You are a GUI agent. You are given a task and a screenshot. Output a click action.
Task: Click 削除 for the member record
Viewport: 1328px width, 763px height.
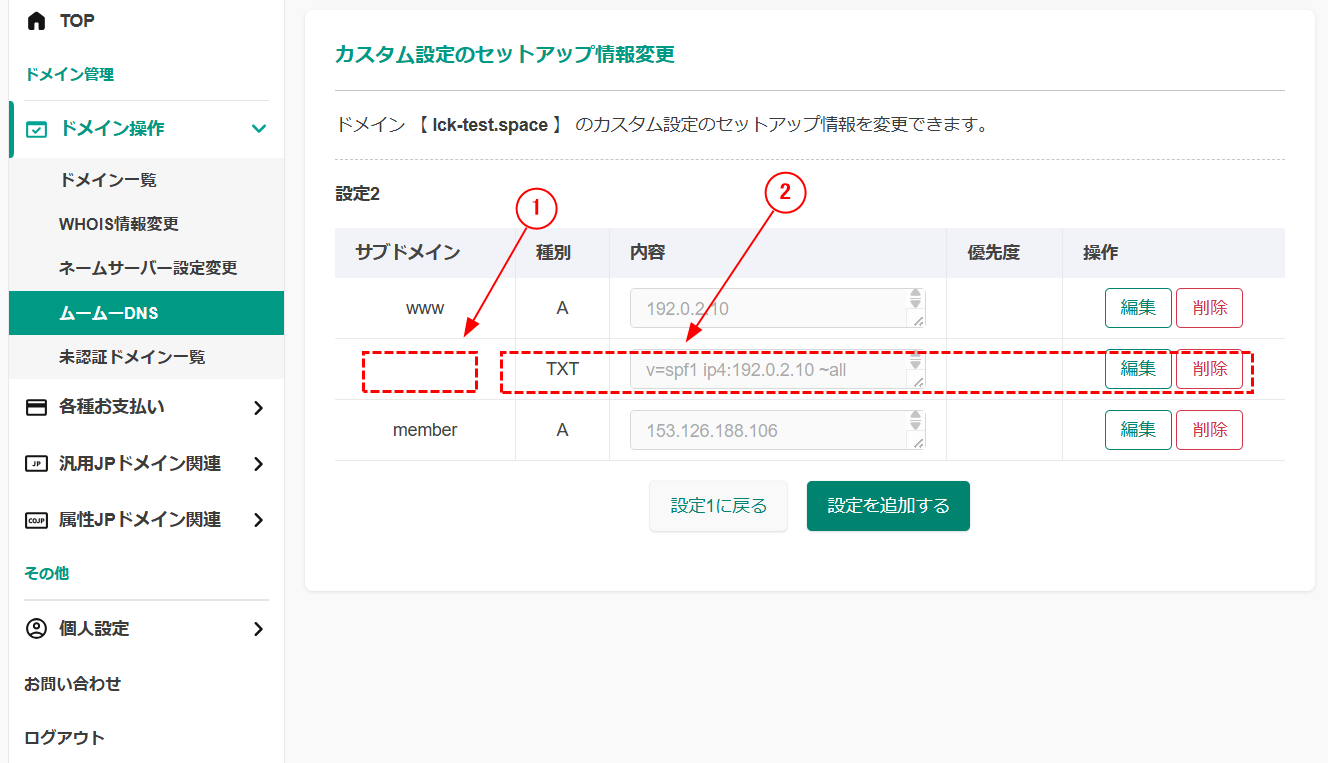[1209, 430]
